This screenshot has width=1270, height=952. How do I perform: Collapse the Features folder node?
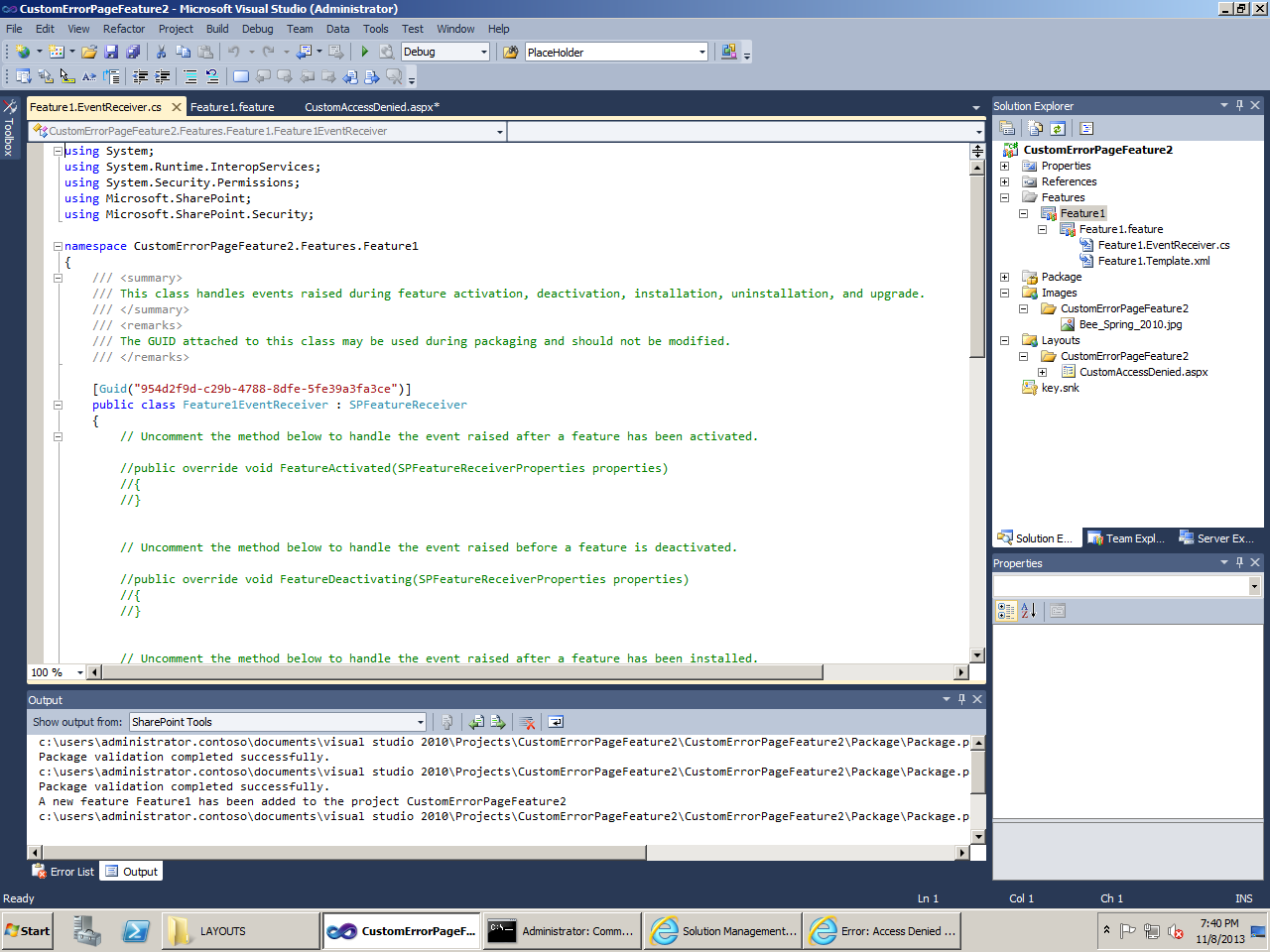coord(1004,197)
